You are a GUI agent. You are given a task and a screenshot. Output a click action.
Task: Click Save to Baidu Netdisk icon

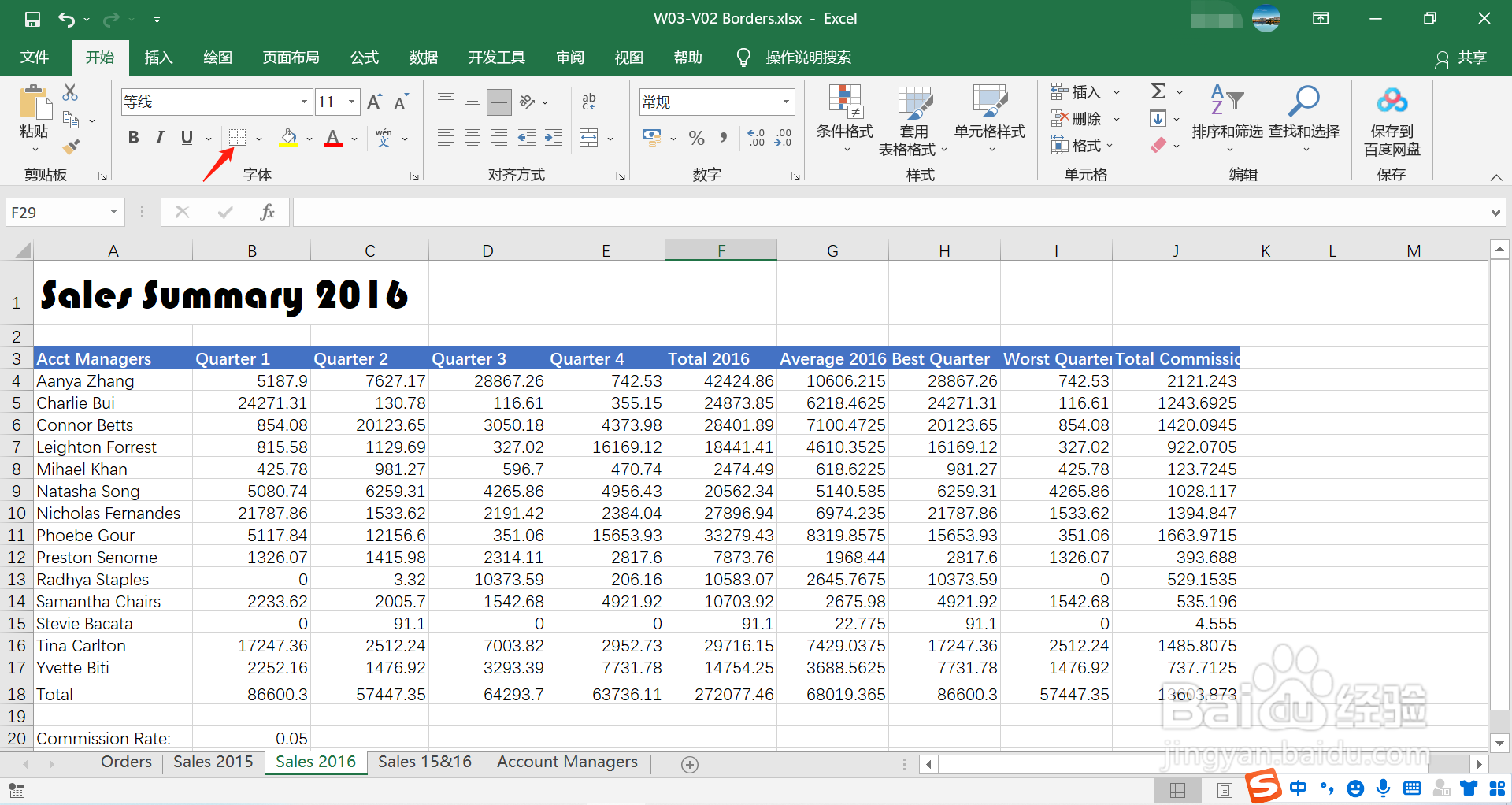coord(1392,121)
